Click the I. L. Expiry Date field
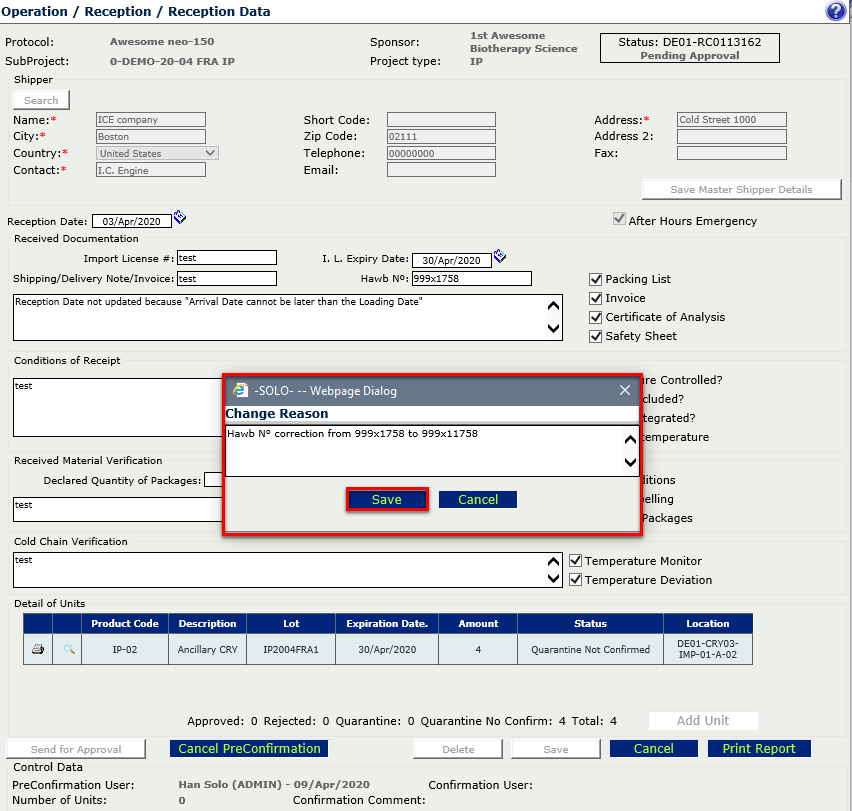The image size is (852, 811). pyautogui.click(x=452, y=260)
